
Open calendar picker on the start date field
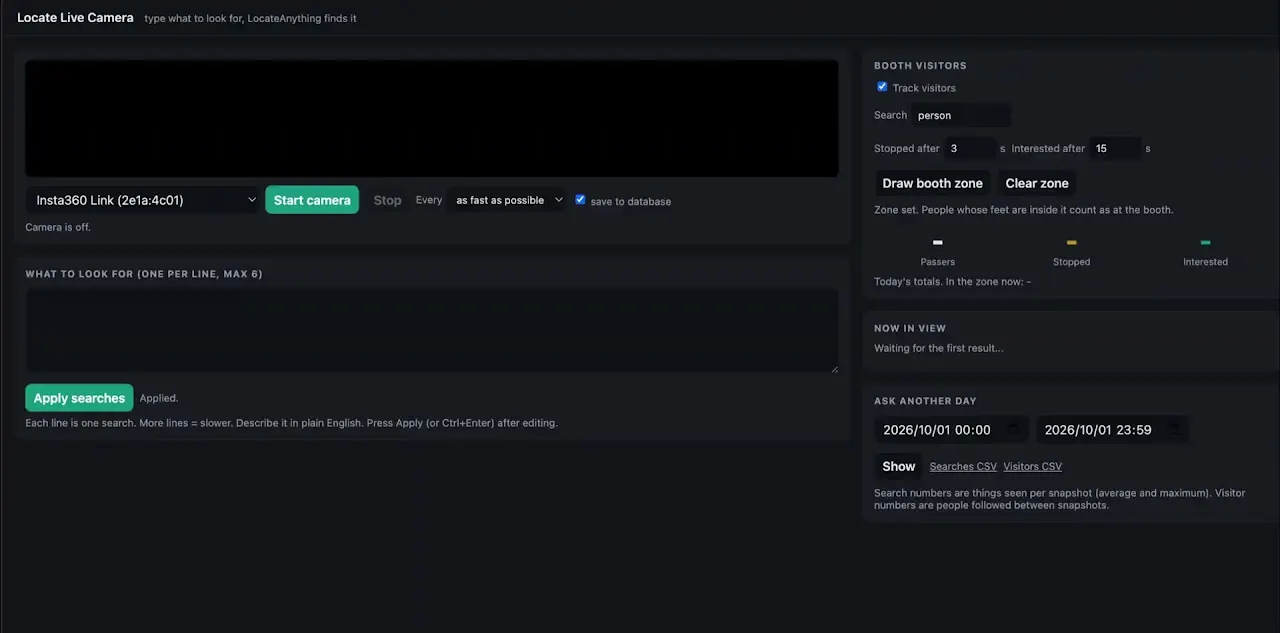1013,430
